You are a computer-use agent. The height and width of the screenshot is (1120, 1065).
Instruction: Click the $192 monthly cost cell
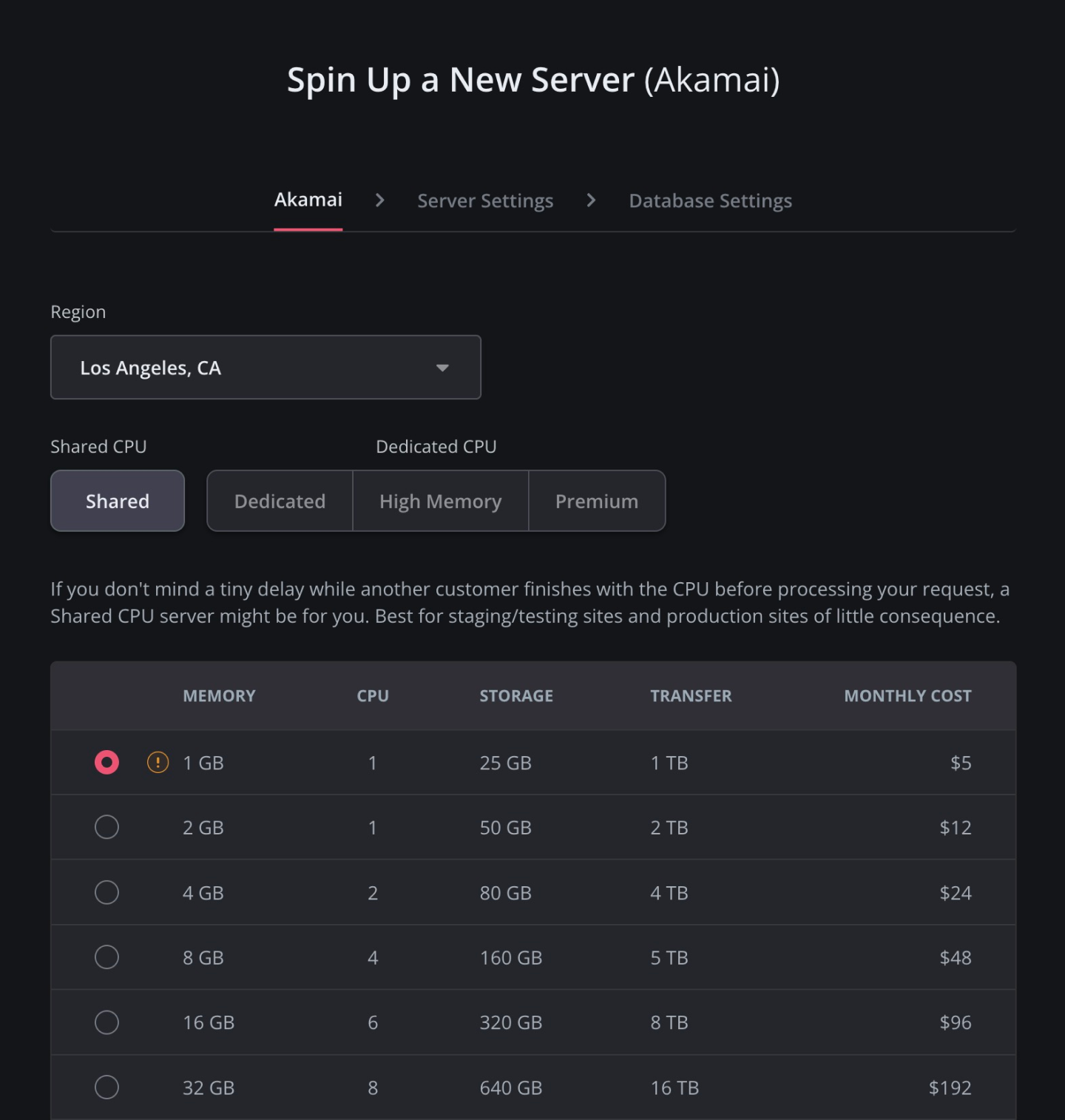point(950,1088)
